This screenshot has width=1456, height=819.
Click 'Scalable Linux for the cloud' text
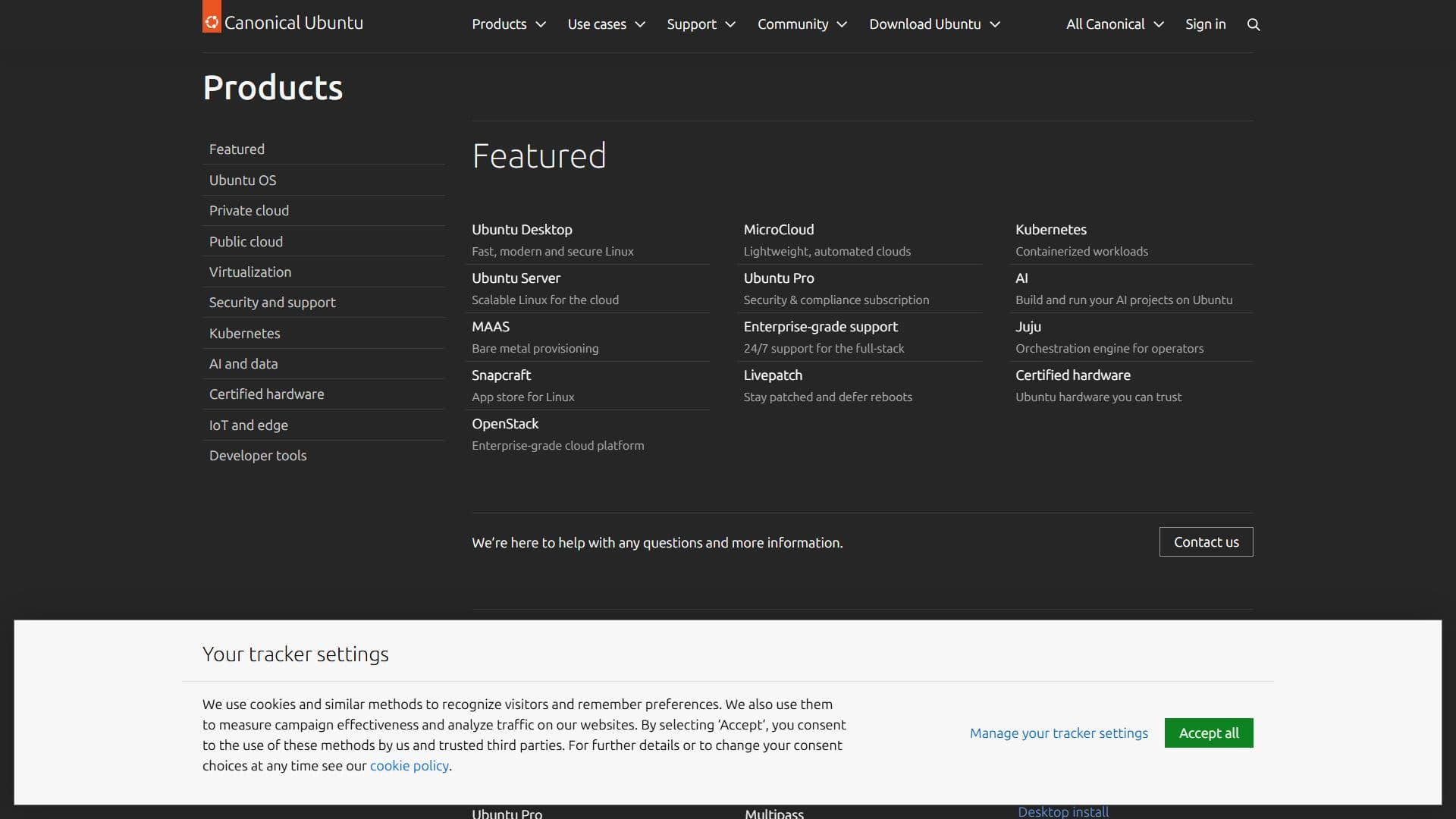[x=545, y=300]
